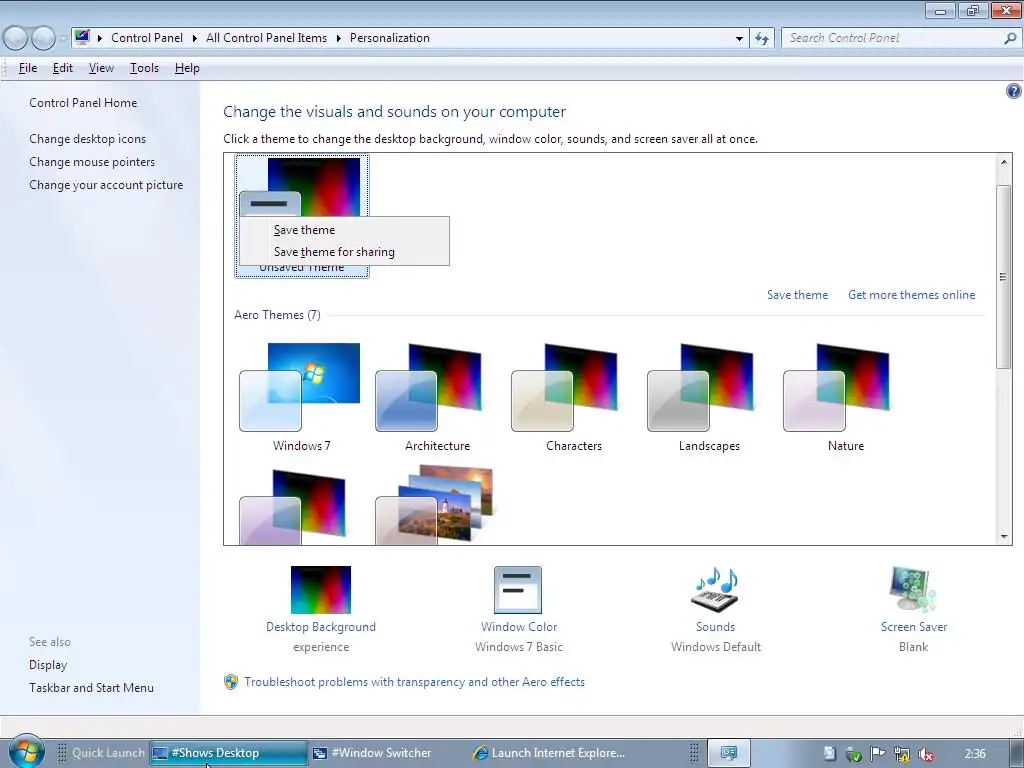Choose Save theme for sharing
The height and width of the screenshot is (768, 1024).
pos(344,252)
